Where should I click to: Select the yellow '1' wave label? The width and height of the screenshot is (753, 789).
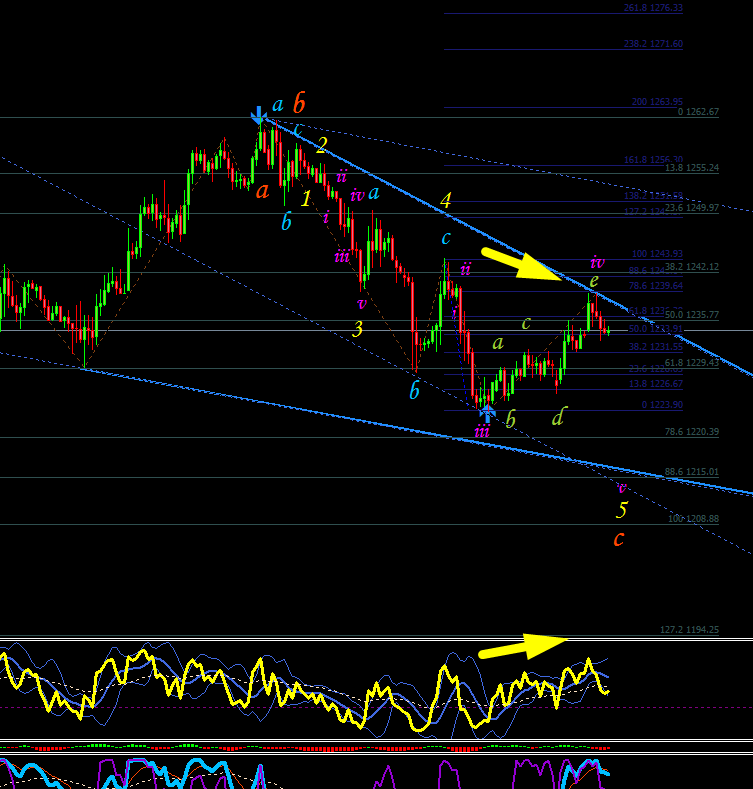tap(306, 199)
